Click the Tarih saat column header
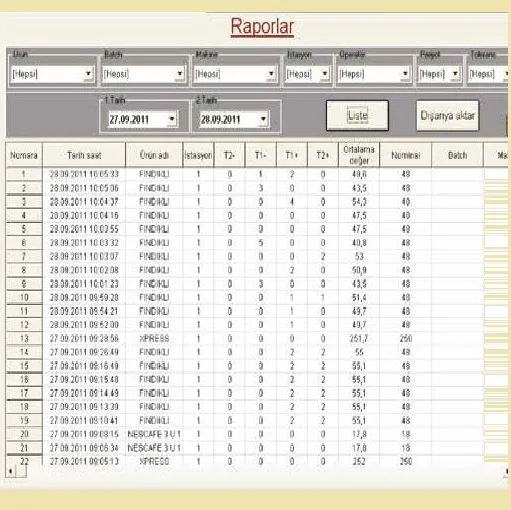This screenshot has width=511, height=510. tap(84, 155)
